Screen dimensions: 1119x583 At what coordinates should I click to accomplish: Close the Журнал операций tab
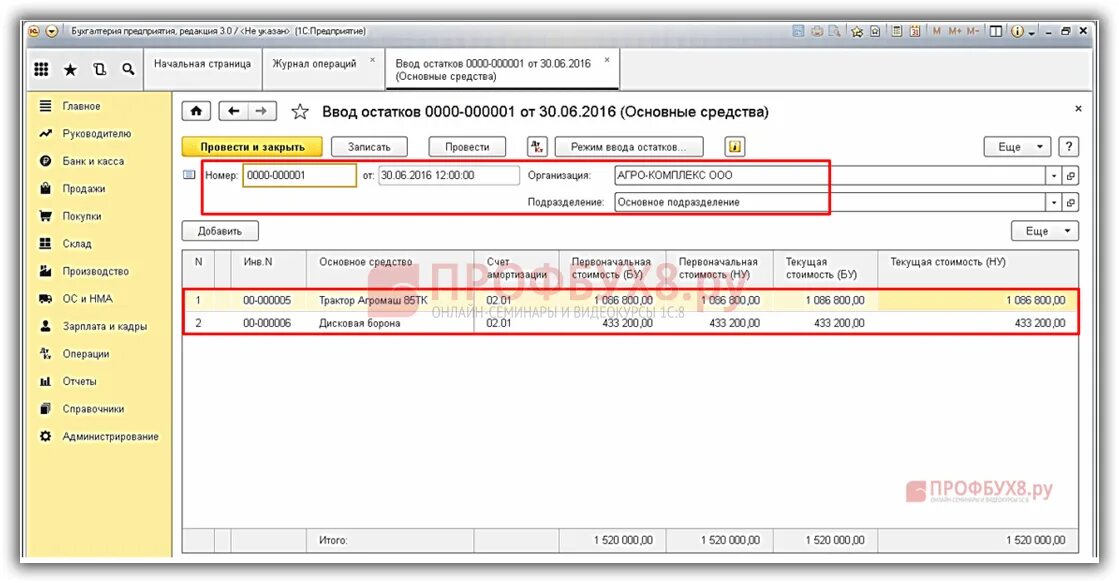point(372,60)
